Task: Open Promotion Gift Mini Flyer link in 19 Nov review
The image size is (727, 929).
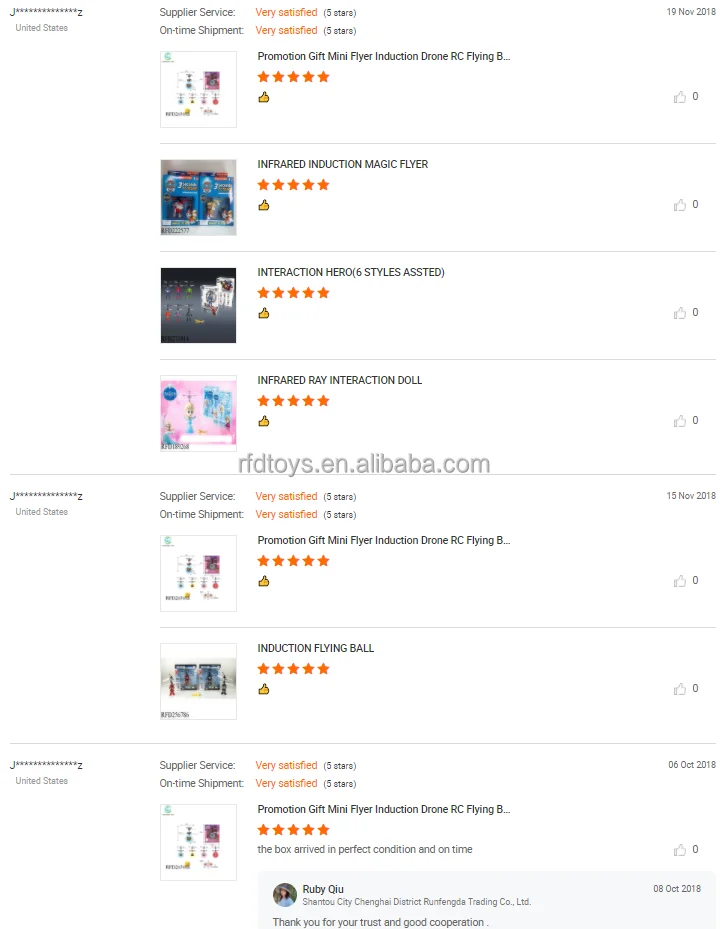Action: click(383, 56)
